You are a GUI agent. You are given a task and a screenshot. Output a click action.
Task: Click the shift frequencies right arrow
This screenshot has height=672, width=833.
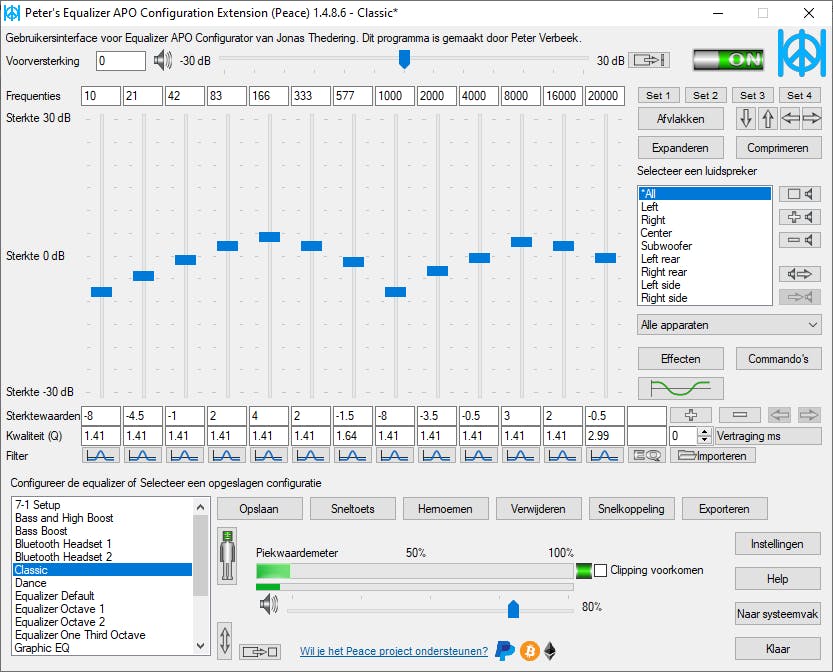coord(811,118)
